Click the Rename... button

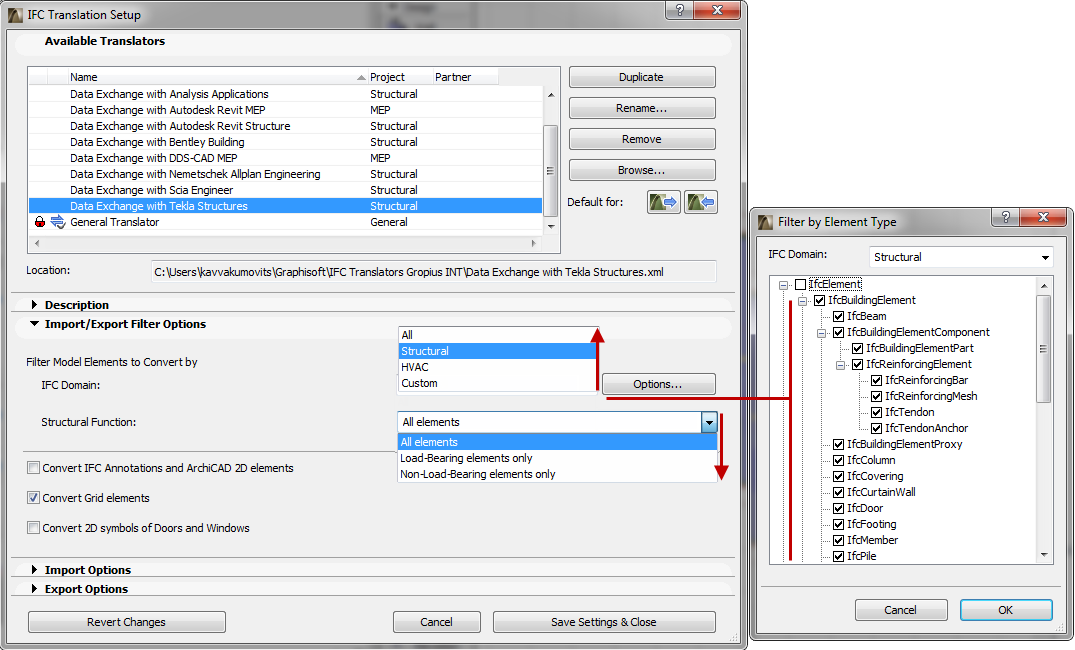(x=642, y=108)
